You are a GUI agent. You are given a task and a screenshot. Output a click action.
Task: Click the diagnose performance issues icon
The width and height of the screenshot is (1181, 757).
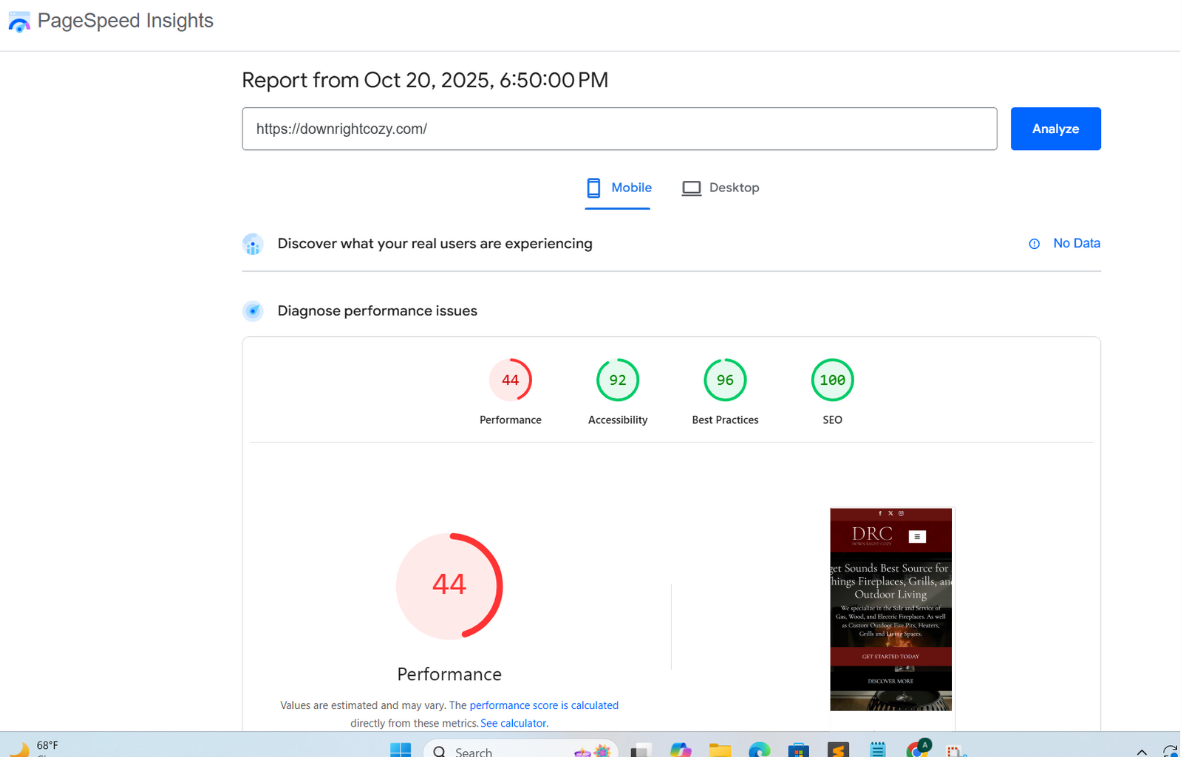253,311
